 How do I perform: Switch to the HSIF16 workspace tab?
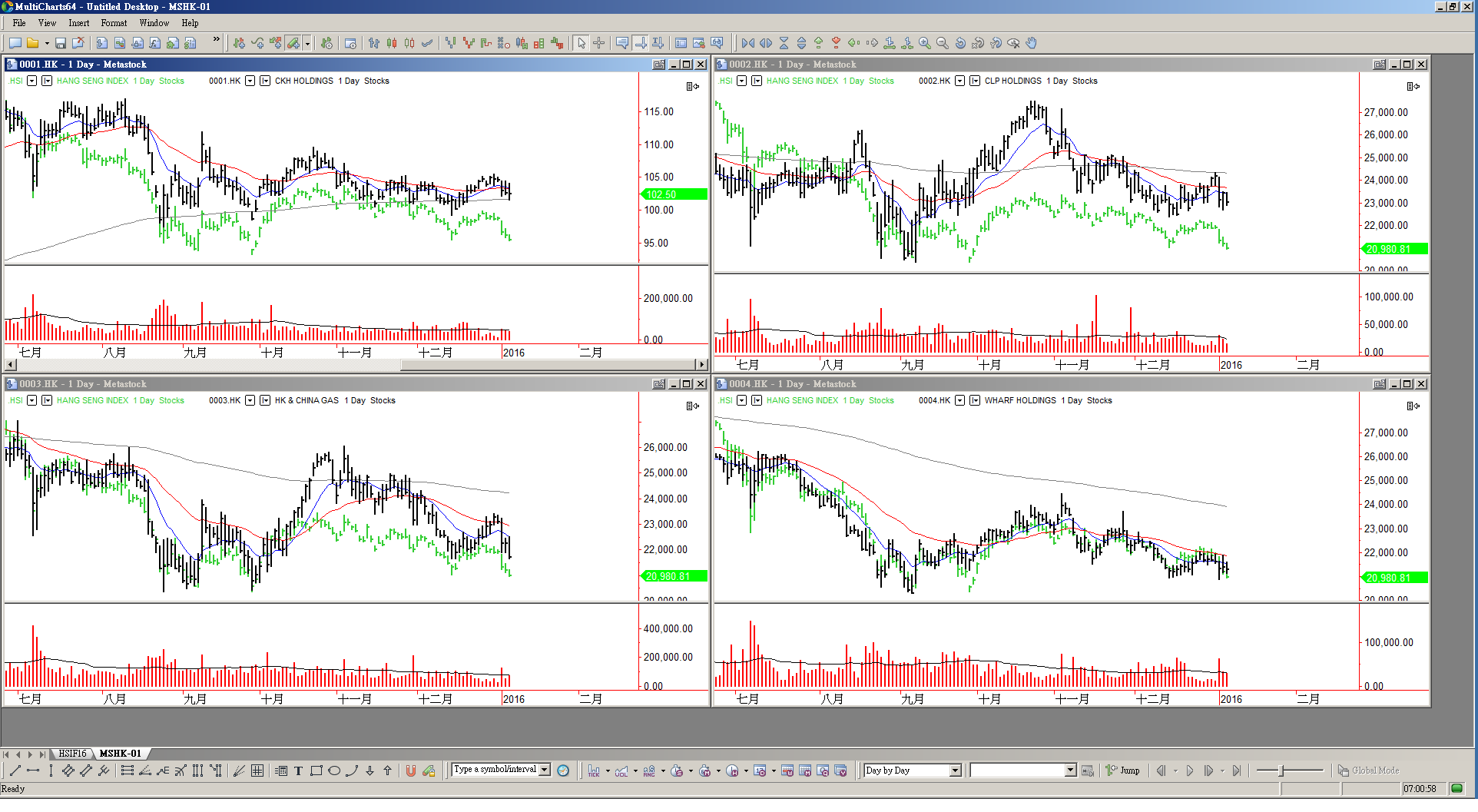(73, 754)
